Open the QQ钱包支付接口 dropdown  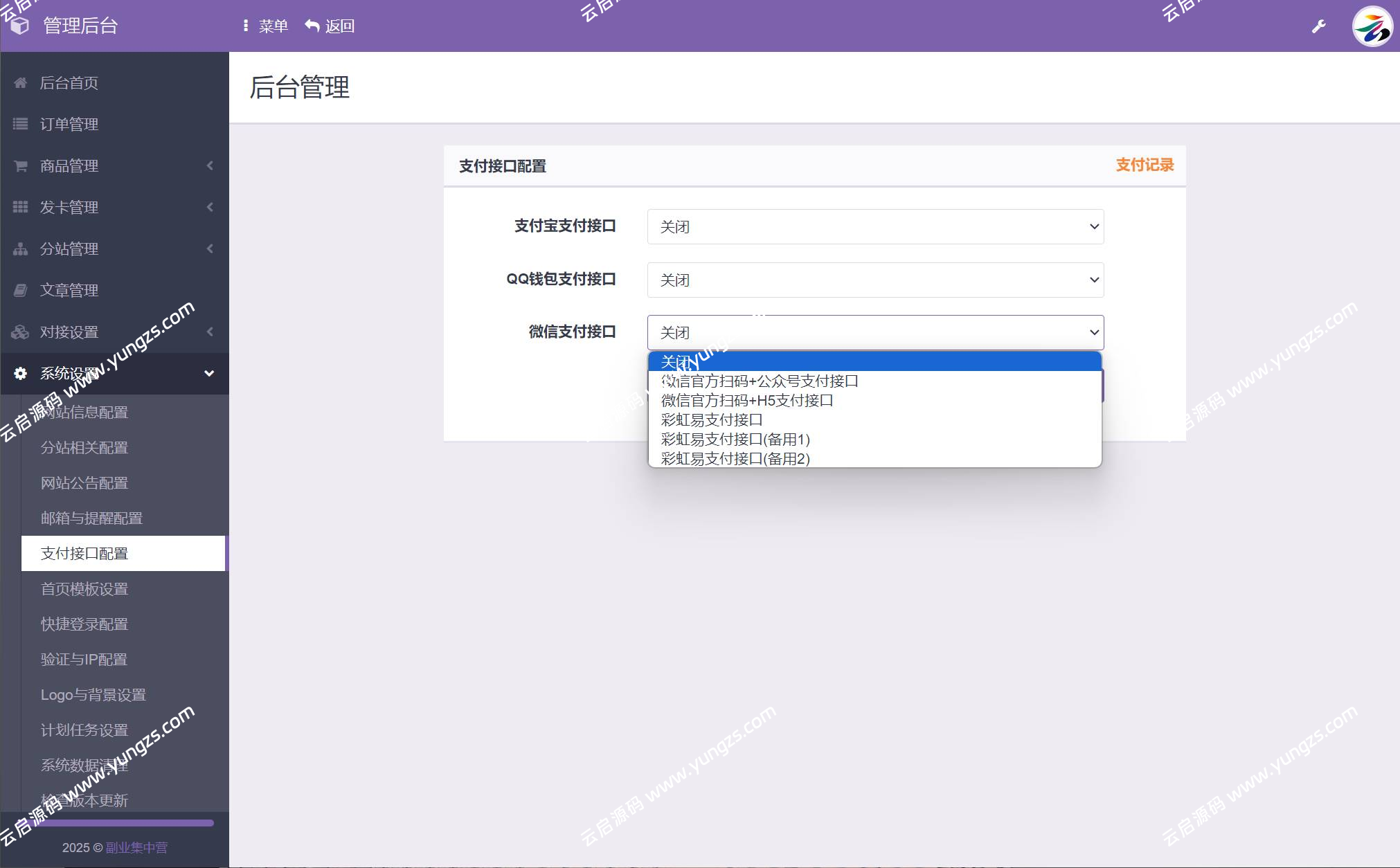tap(874, 280)
